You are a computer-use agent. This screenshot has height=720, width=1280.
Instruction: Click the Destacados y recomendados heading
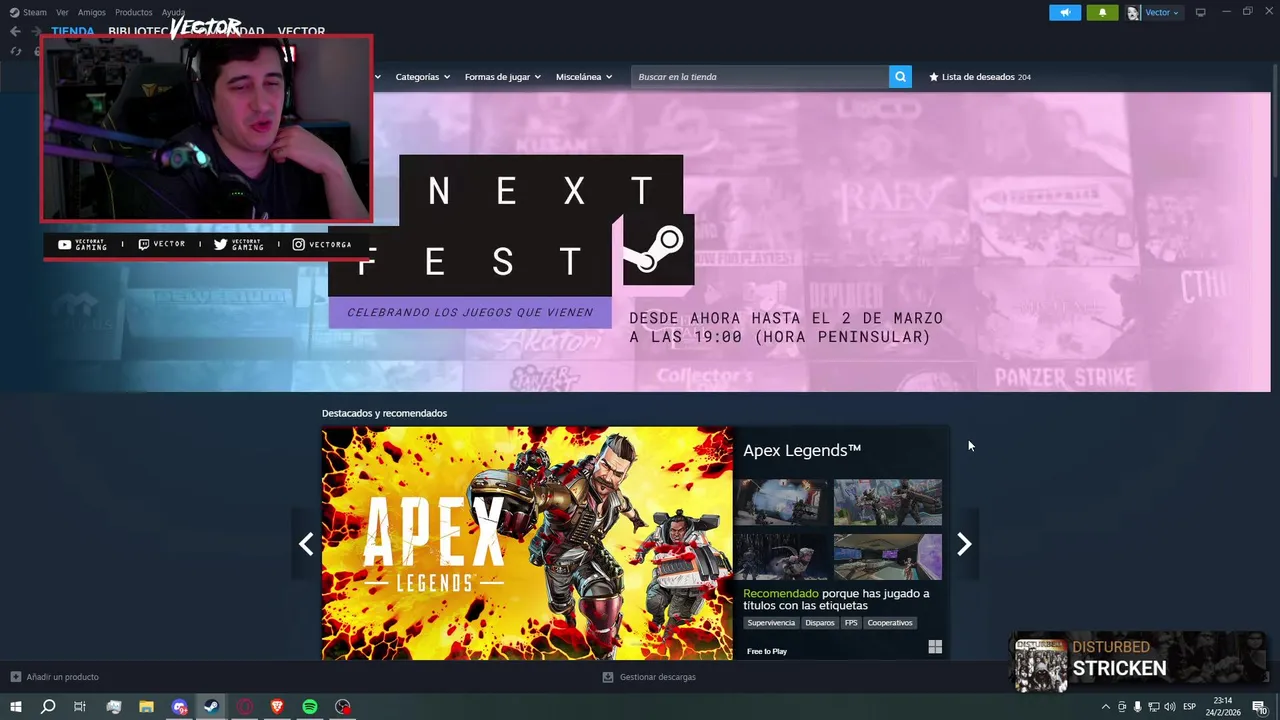click(384, 413)
